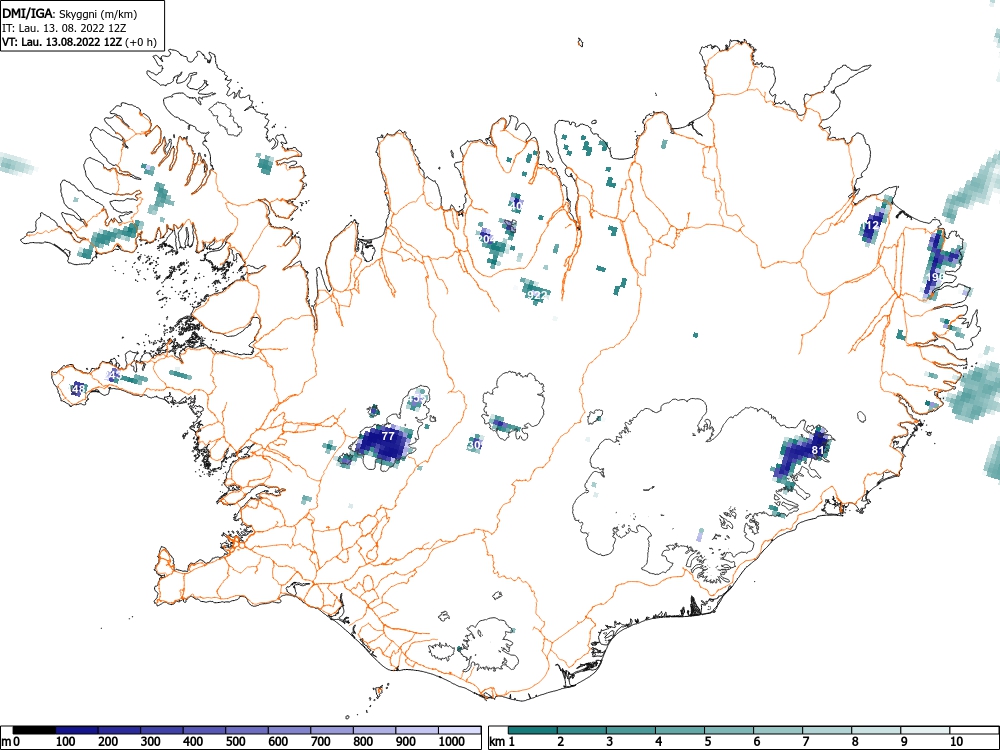Click the '100' label on the meter scale
Image resolution: width=1000 pixels, height=750 pixels.
coord(66,742)
